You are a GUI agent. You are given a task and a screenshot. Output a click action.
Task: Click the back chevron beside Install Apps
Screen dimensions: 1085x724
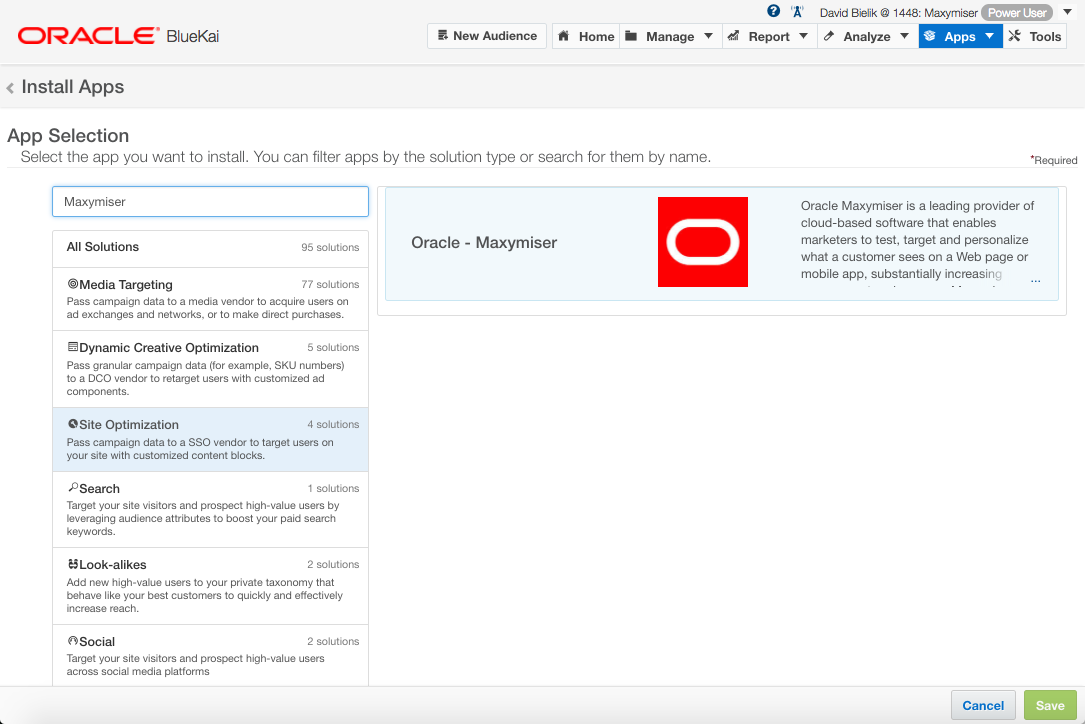click(x=10, y=88)
